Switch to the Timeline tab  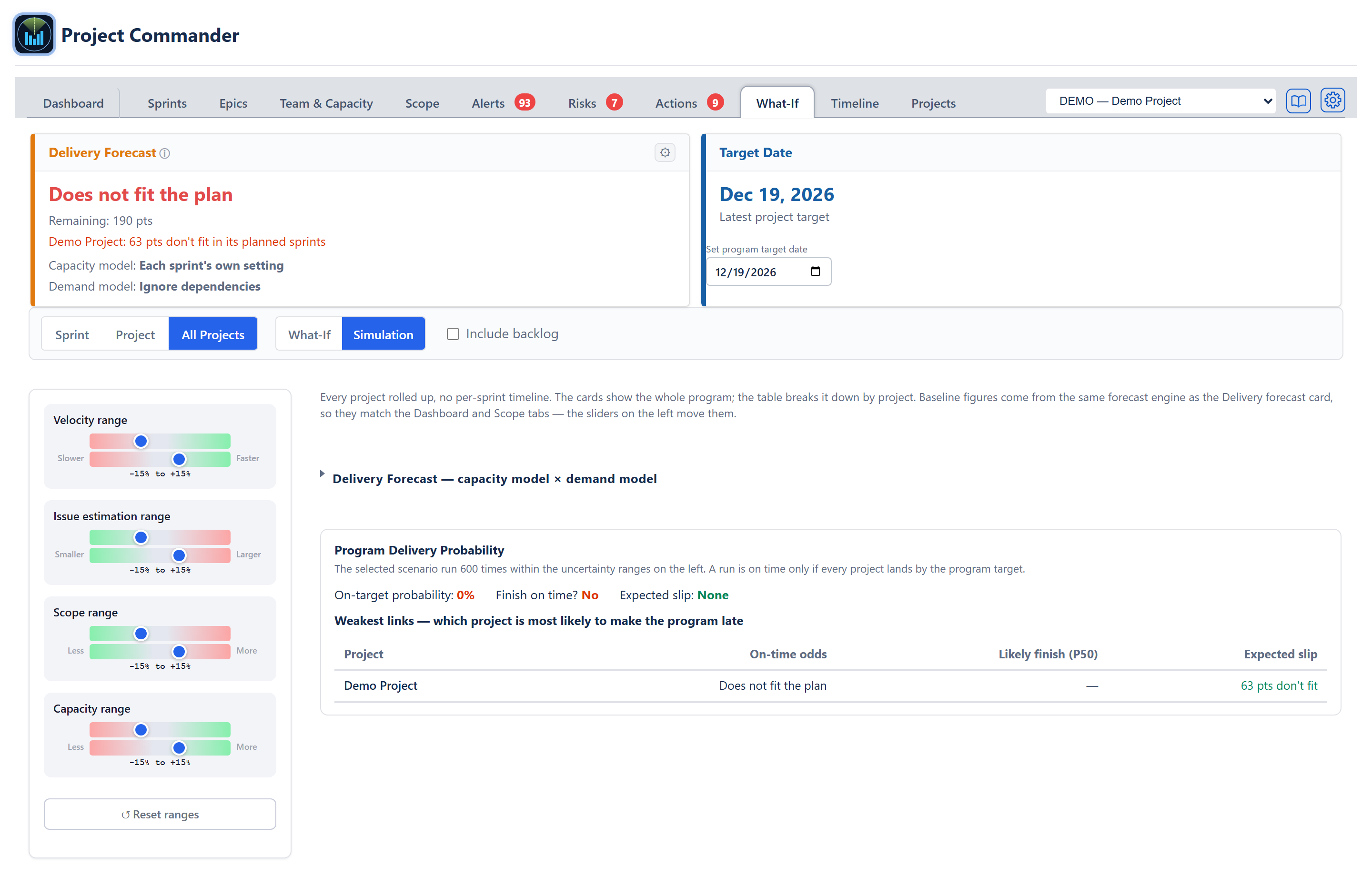tap(854, 103)
